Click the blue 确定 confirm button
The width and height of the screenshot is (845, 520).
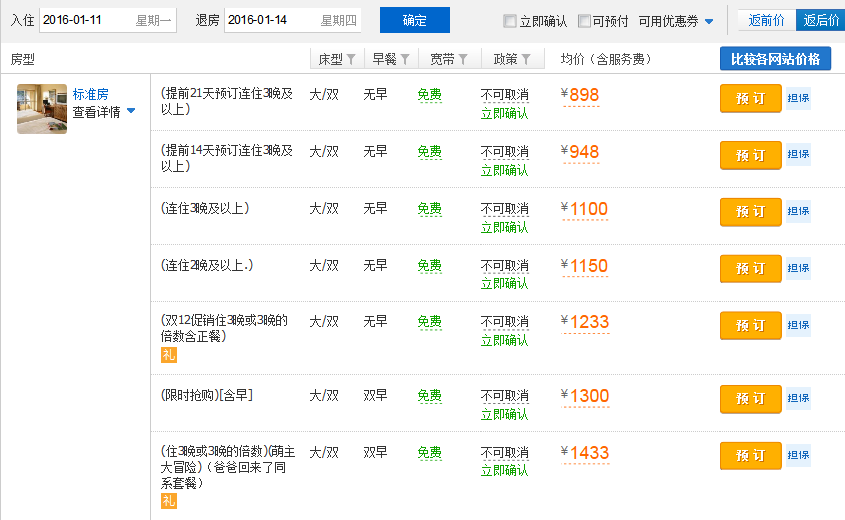tap(414, 20)
